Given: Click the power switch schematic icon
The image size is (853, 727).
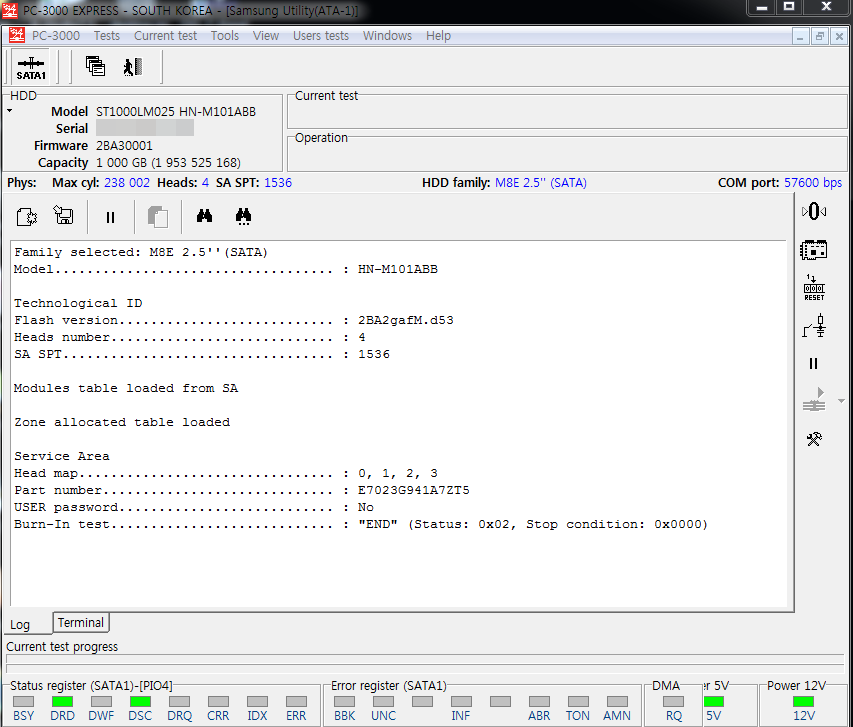Looking at the screenshot, I should [x=814, y=326].
